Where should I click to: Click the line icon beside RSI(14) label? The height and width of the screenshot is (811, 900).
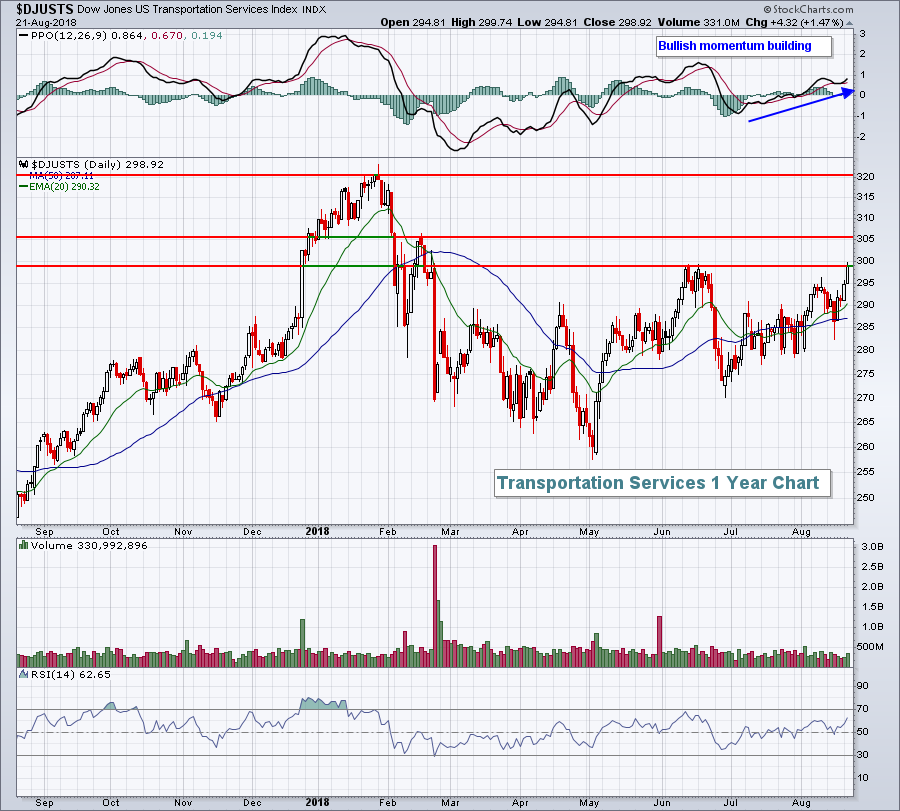(x=24, y=674)
